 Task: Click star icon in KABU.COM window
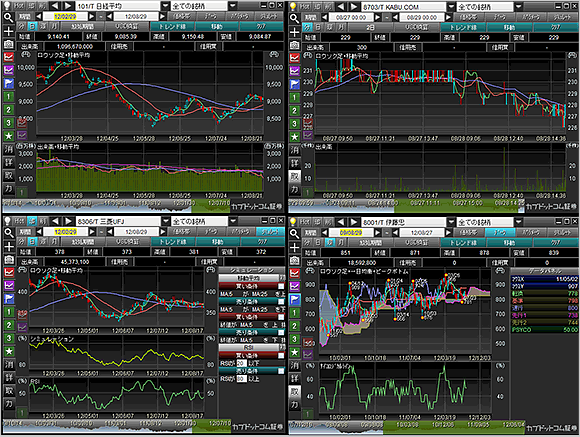294,137
